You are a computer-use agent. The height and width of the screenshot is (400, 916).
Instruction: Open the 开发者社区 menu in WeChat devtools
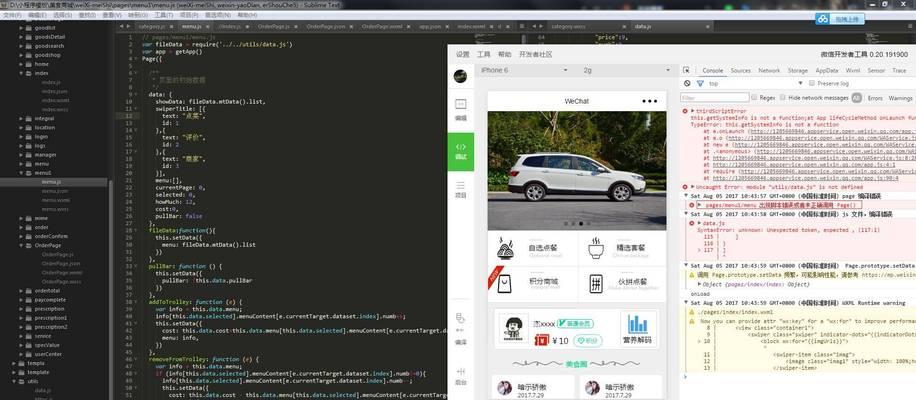click(x=535, y=54)
